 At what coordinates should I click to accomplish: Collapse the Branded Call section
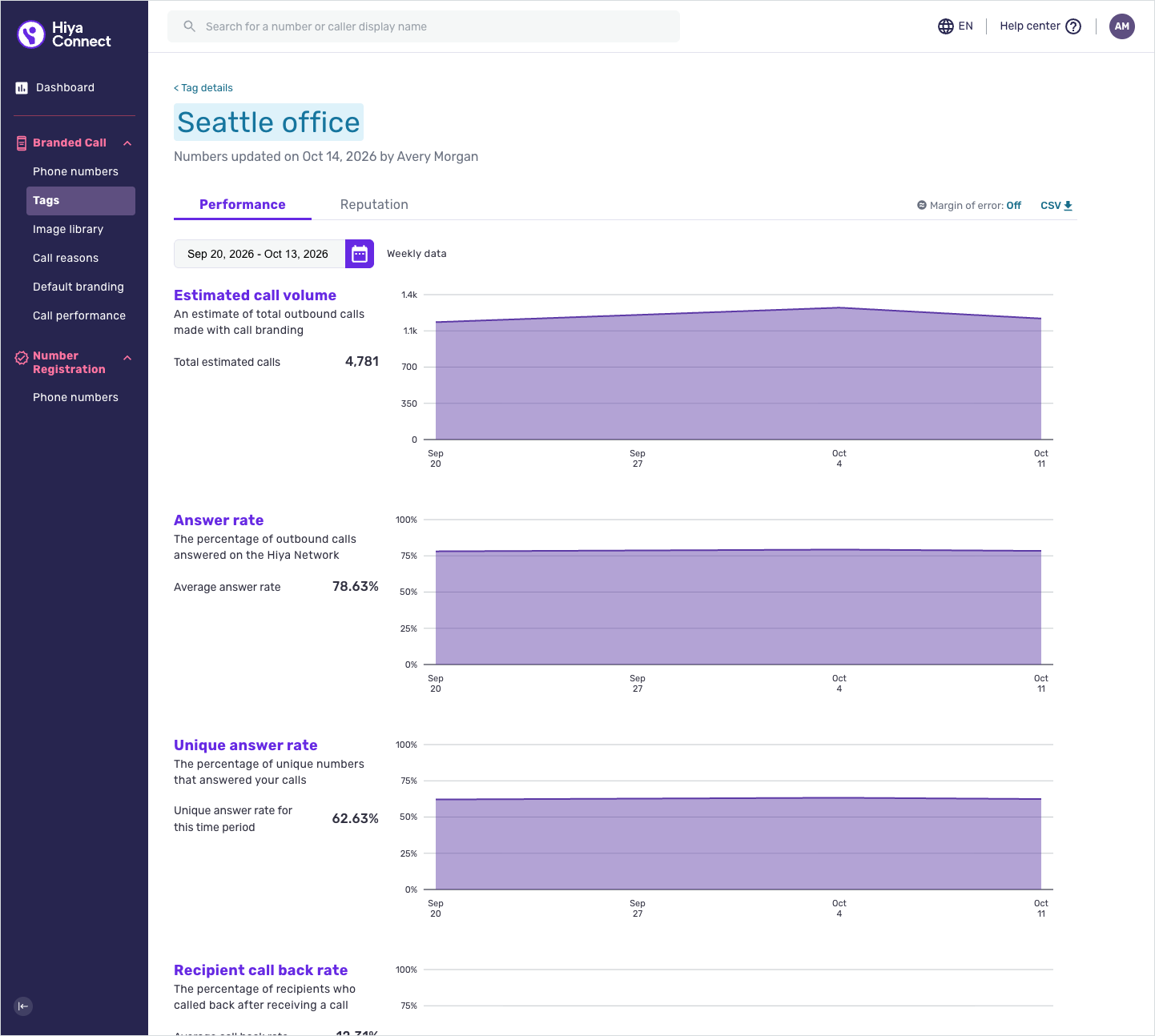tap(127, 143)
